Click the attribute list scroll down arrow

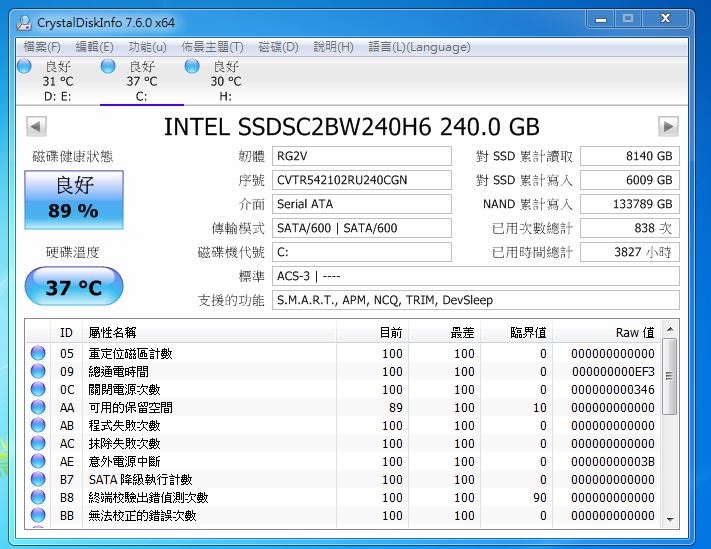pyautogui.click(x=670, y=520)
